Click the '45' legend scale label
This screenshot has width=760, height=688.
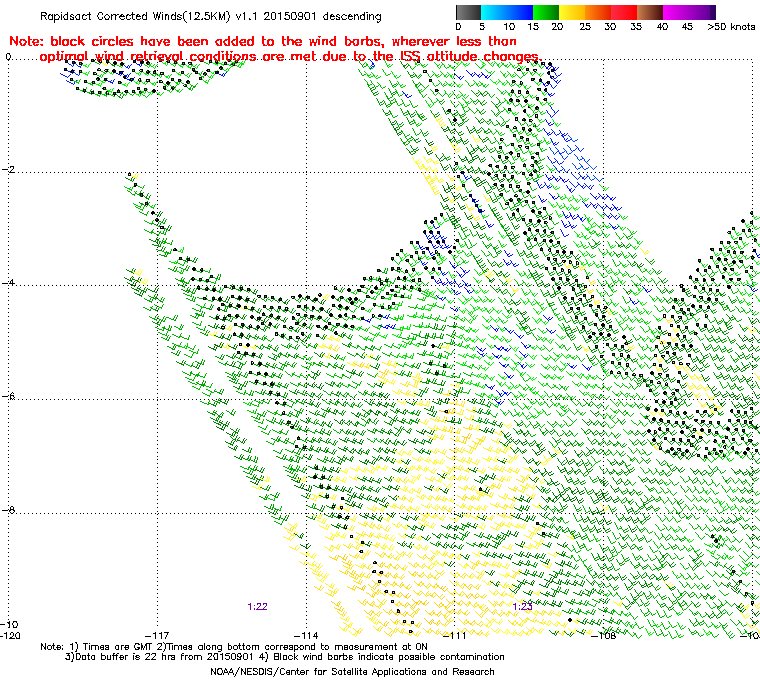(x=687, y=26)
